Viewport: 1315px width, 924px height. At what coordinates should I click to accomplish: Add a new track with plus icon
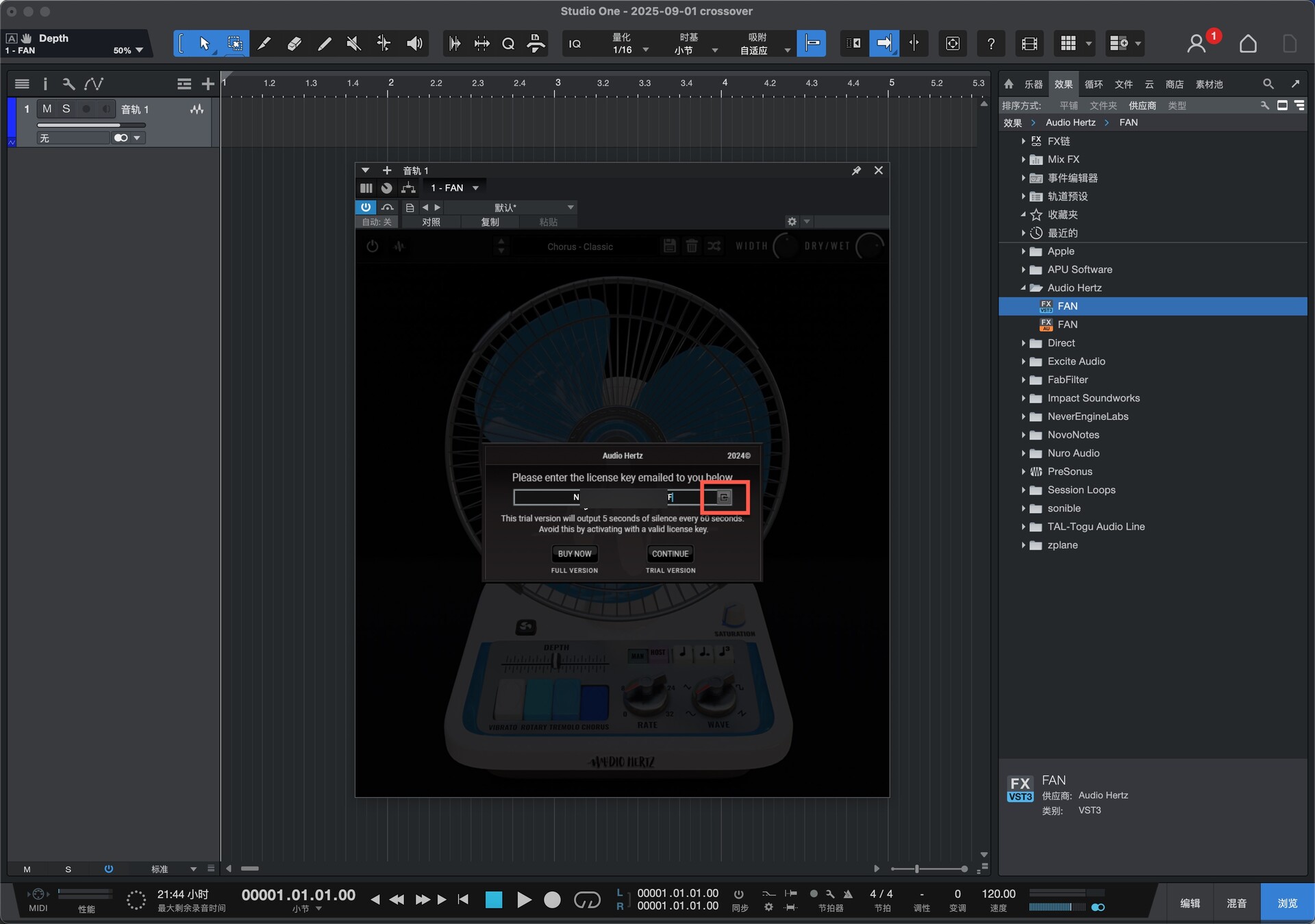(x=208, y=84)
